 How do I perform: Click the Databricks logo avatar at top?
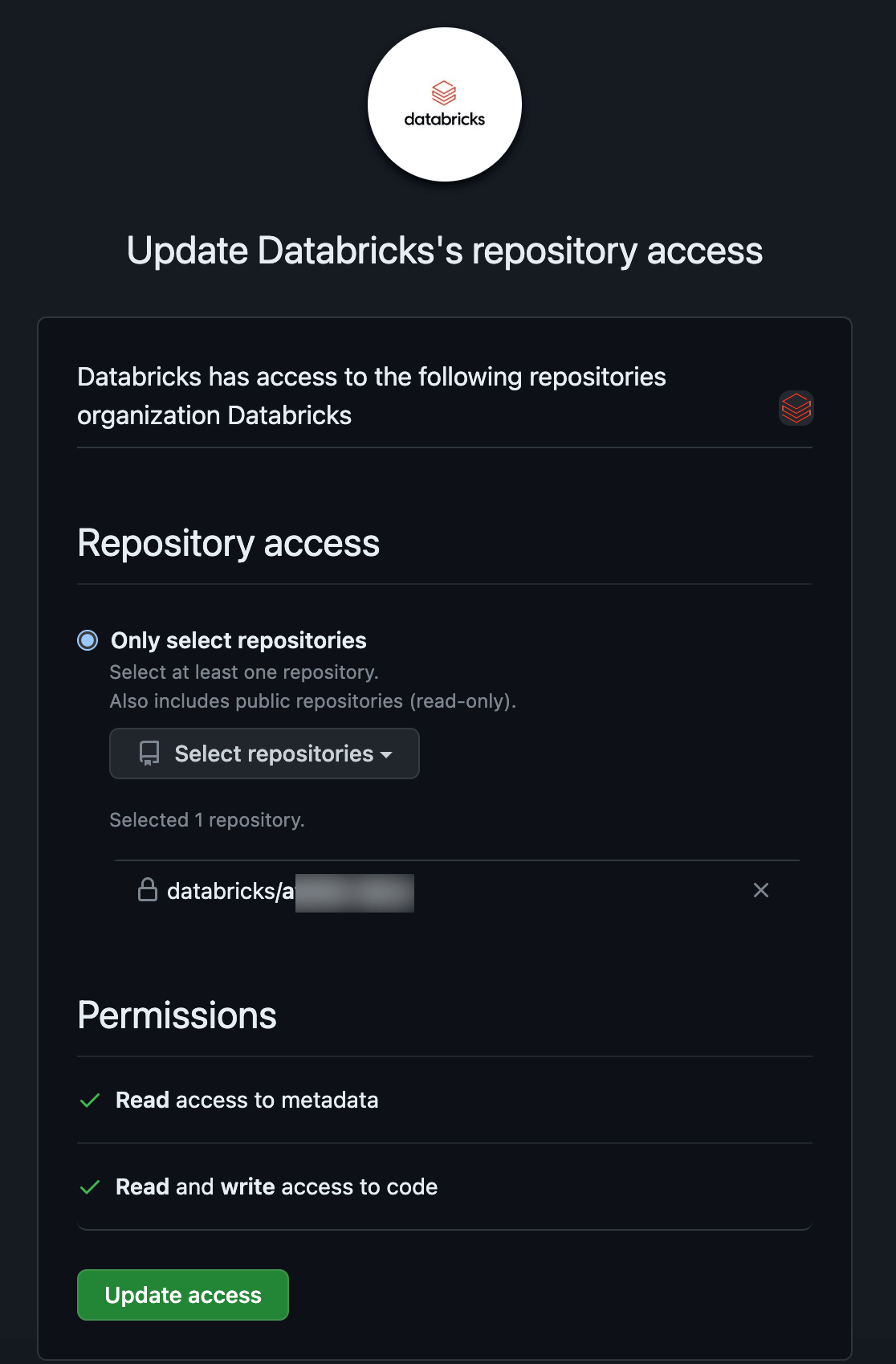tap(444, 104)
